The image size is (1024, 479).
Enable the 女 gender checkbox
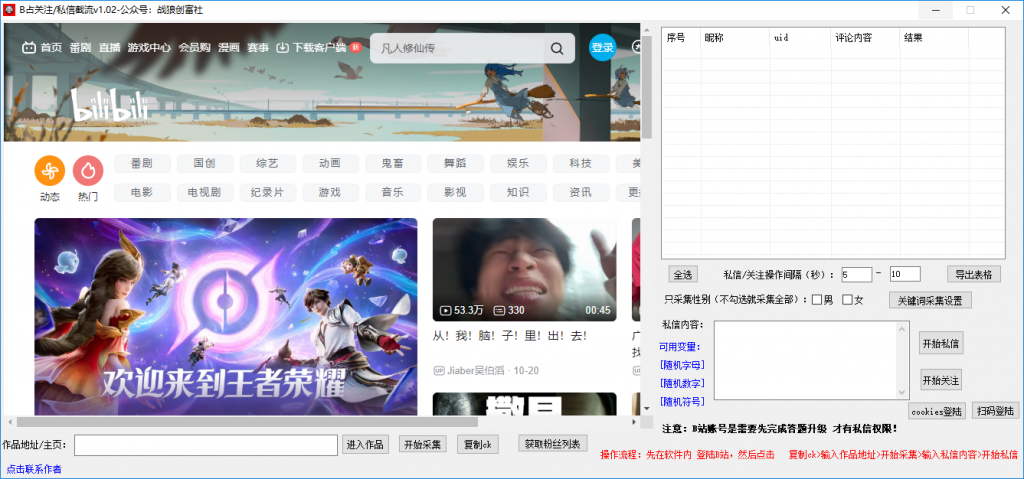848,300
